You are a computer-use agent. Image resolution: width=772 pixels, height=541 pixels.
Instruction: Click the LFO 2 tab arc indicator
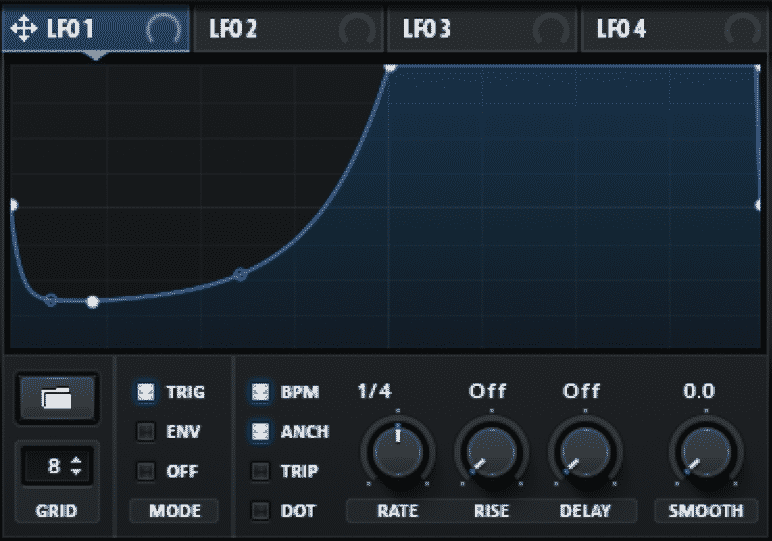357,29
